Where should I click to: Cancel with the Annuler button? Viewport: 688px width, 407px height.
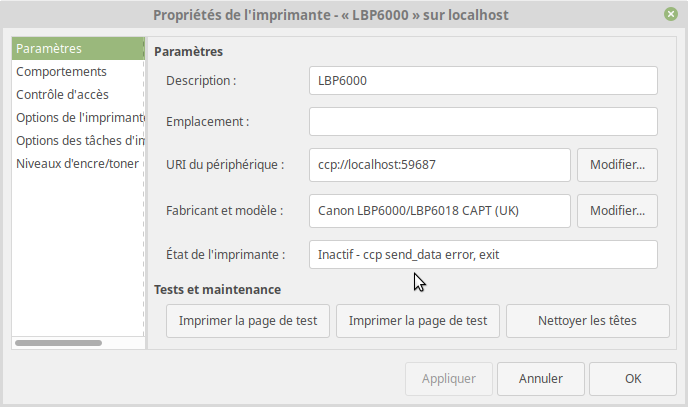click(538, 379)
